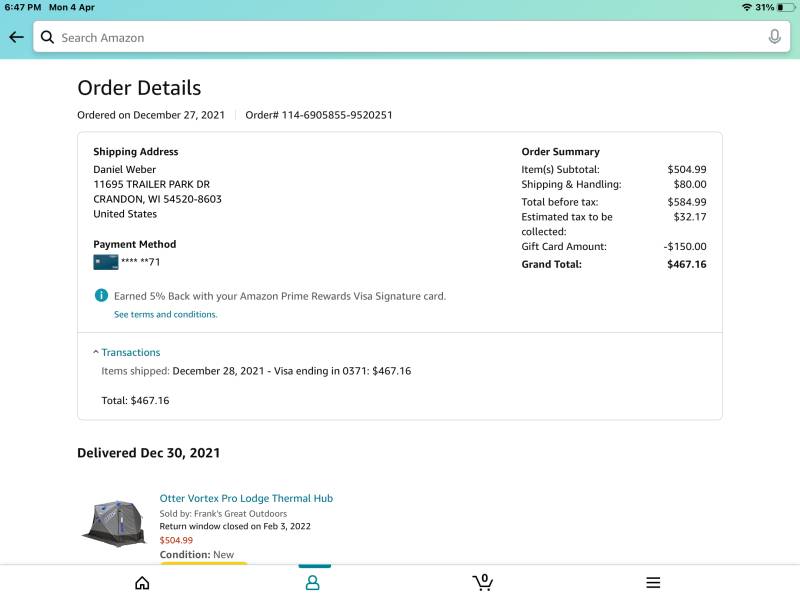
Task: Open See terms and conditions link
Action: 165,314
